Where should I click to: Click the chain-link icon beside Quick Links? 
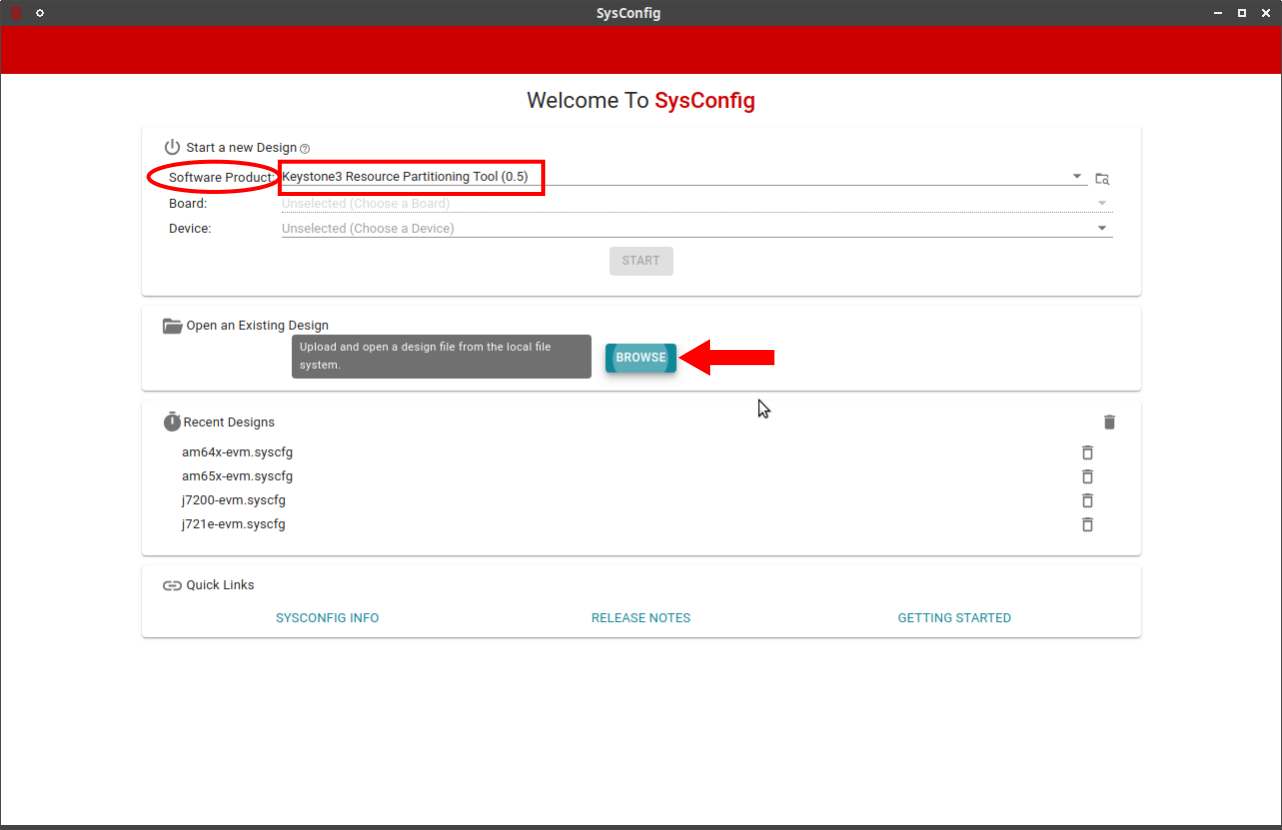click(x=170, y=584)
